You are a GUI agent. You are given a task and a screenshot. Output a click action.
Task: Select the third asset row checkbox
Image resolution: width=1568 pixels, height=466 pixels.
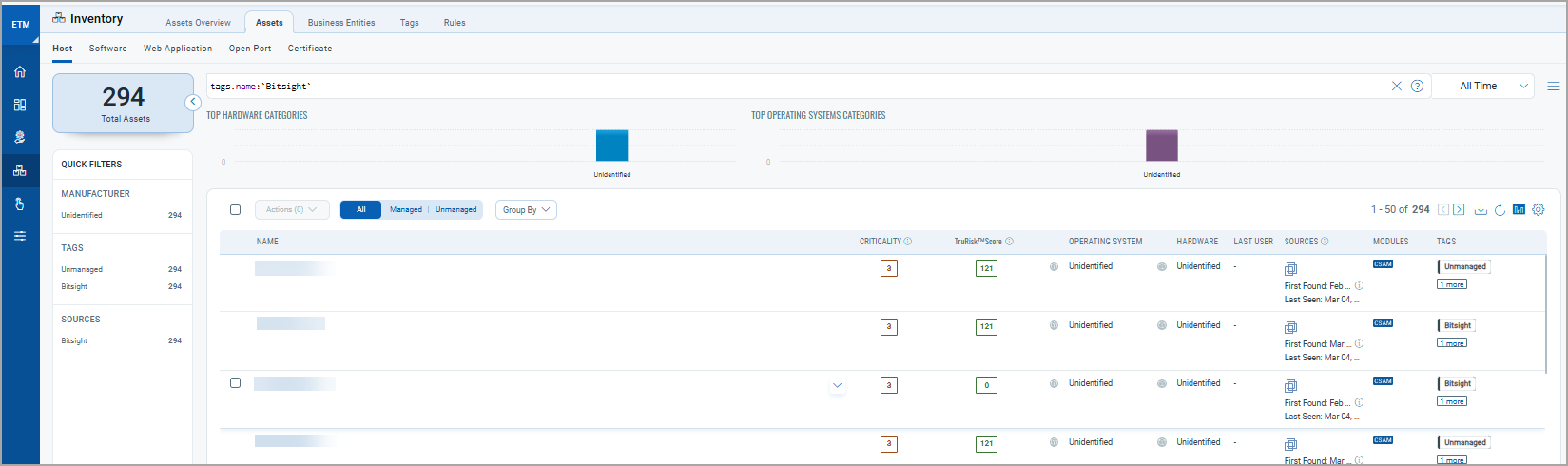click(236, 382)
